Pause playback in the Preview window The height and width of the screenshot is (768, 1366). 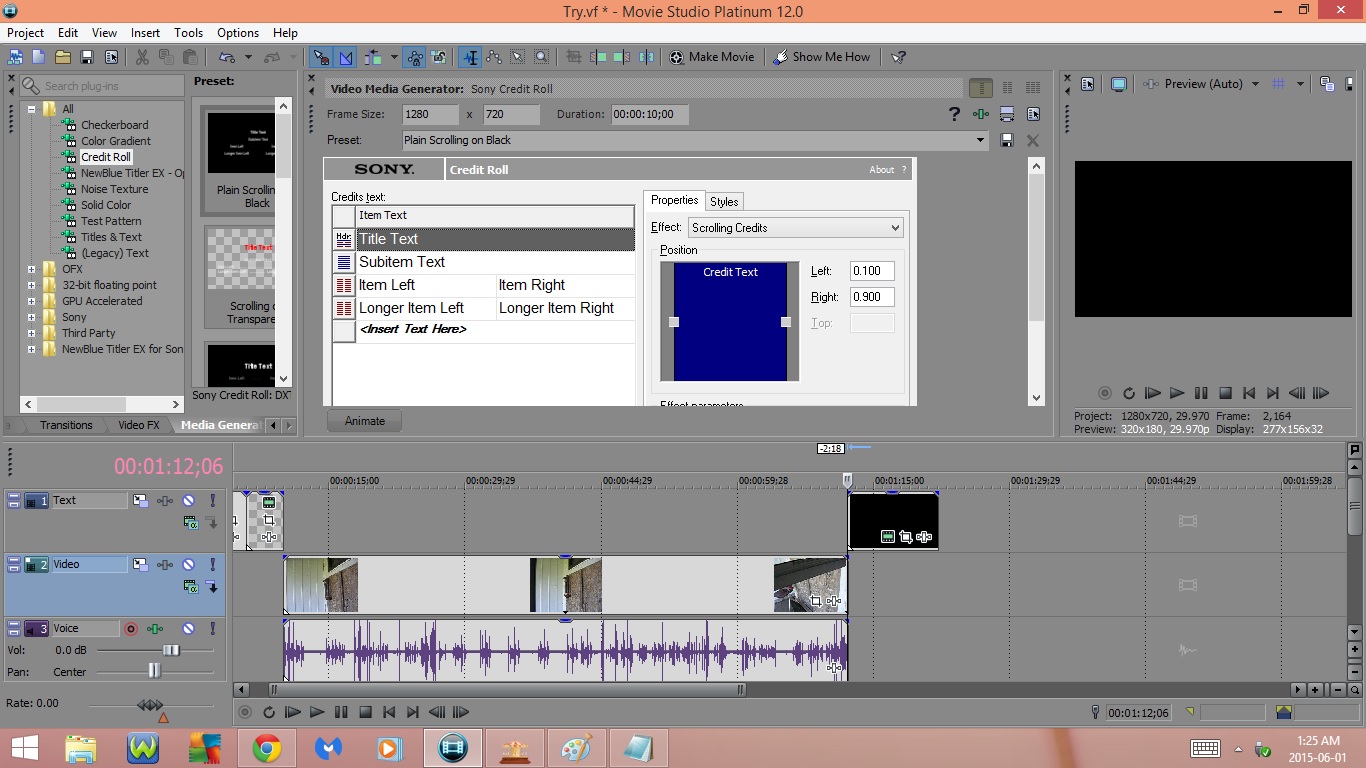pyautogui.click(x=1201, y=393)
